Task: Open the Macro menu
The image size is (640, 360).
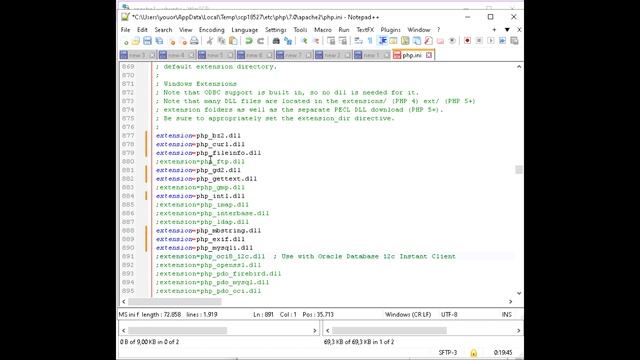Action: 323,30
